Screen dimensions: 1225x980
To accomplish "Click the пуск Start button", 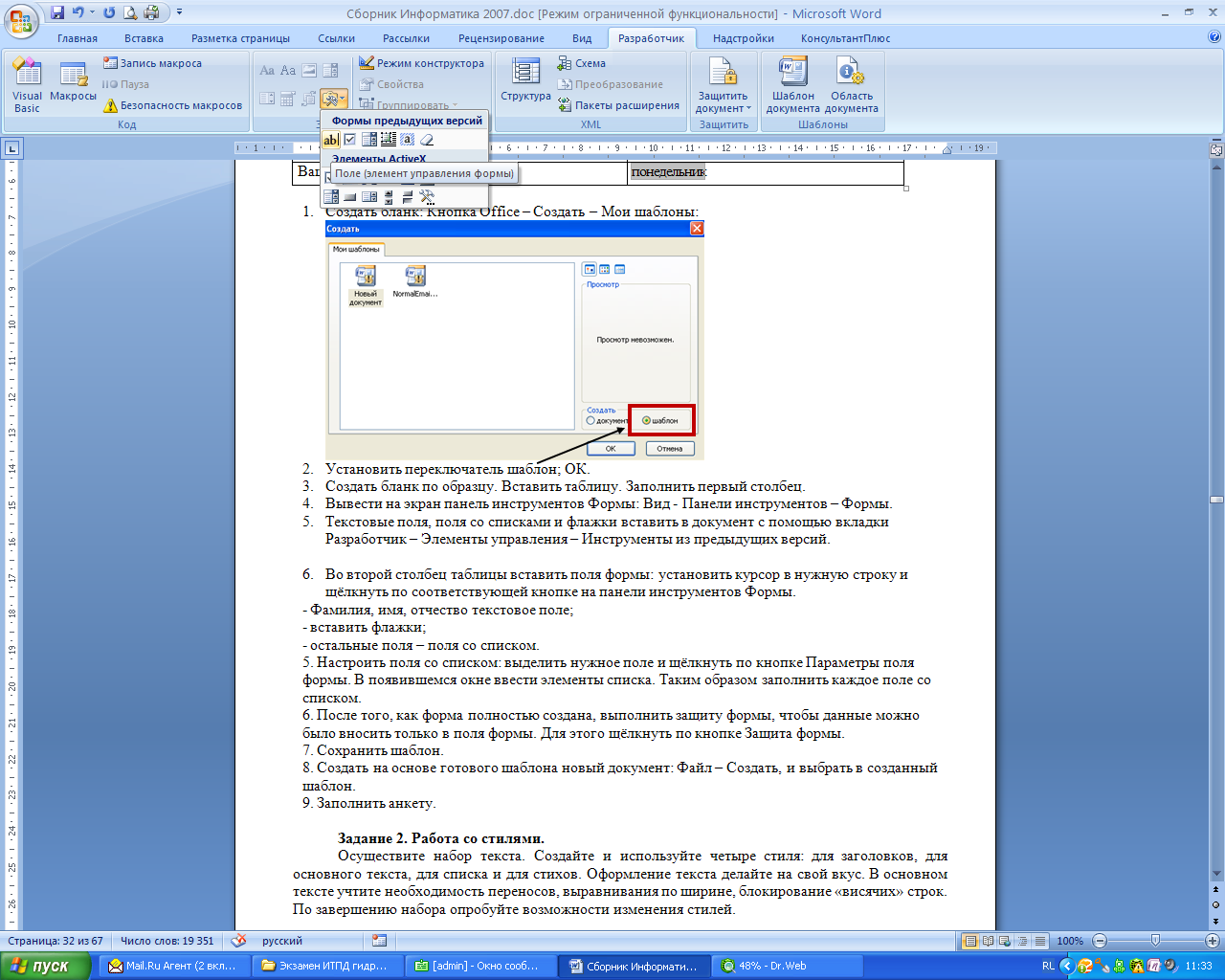I will coord(46,966).
